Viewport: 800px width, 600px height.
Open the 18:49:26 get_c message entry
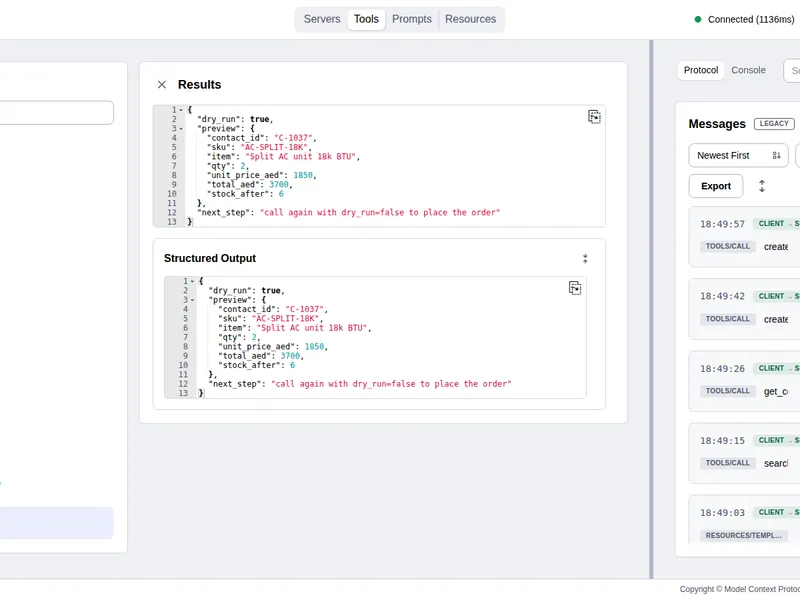[744, 381]
